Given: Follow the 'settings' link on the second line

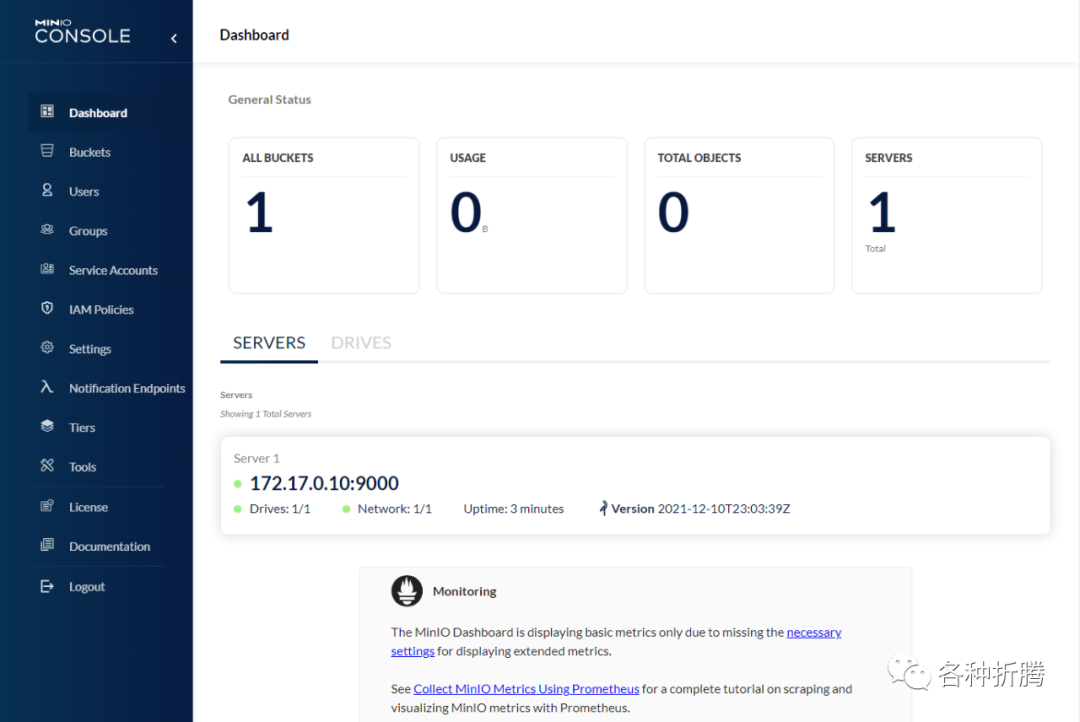Looking at the screenshot, I should pyautogui.click(x=412, y=651).
